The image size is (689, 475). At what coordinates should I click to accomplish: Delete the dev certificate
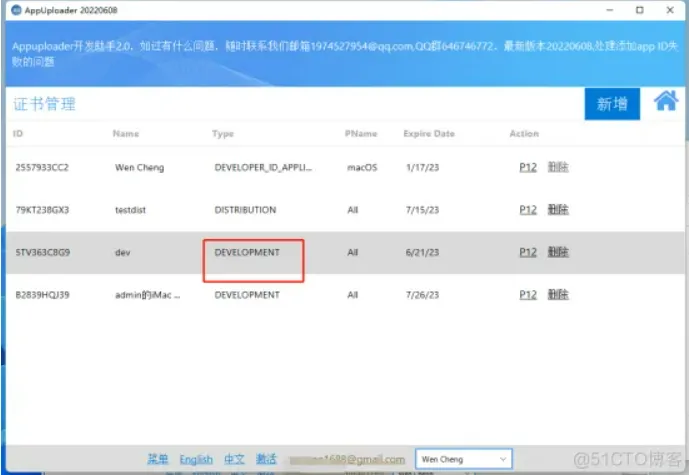click(x=558, y=252)
